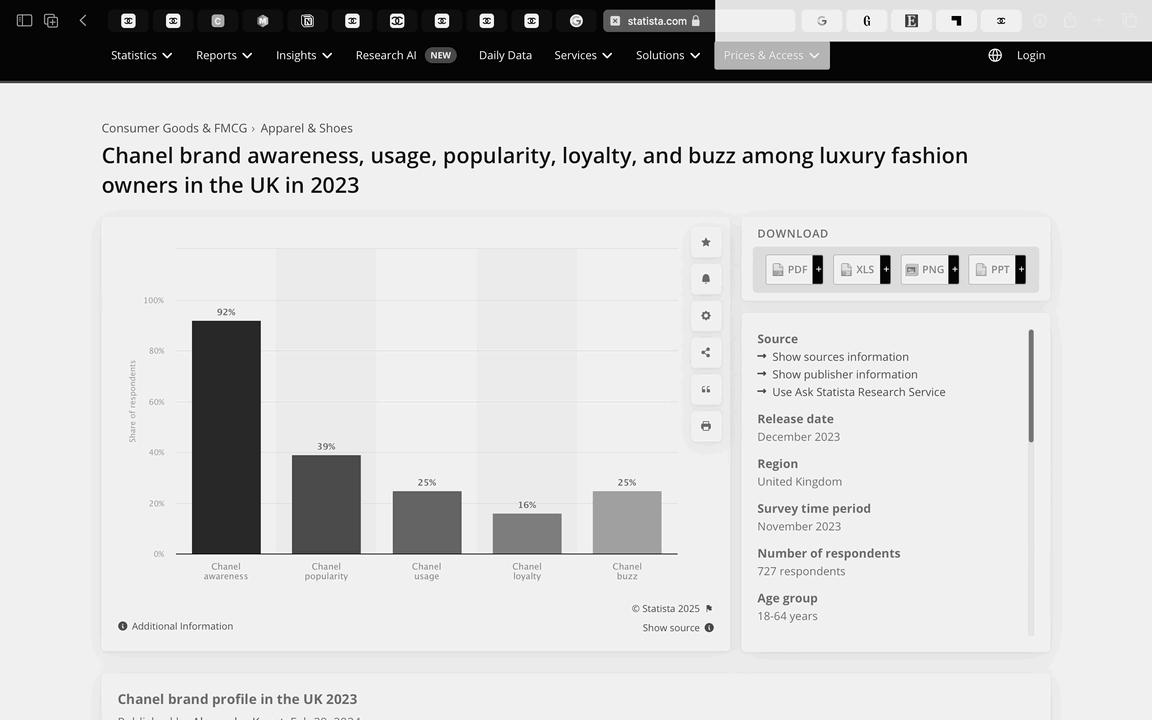Click the 'December 2023' release date
Screen dimensions: 1152x720
point(799,436)
